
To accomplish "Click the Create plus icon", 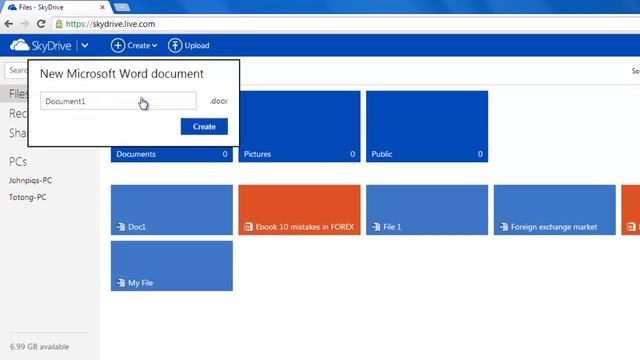I will [x=118, y=45].
